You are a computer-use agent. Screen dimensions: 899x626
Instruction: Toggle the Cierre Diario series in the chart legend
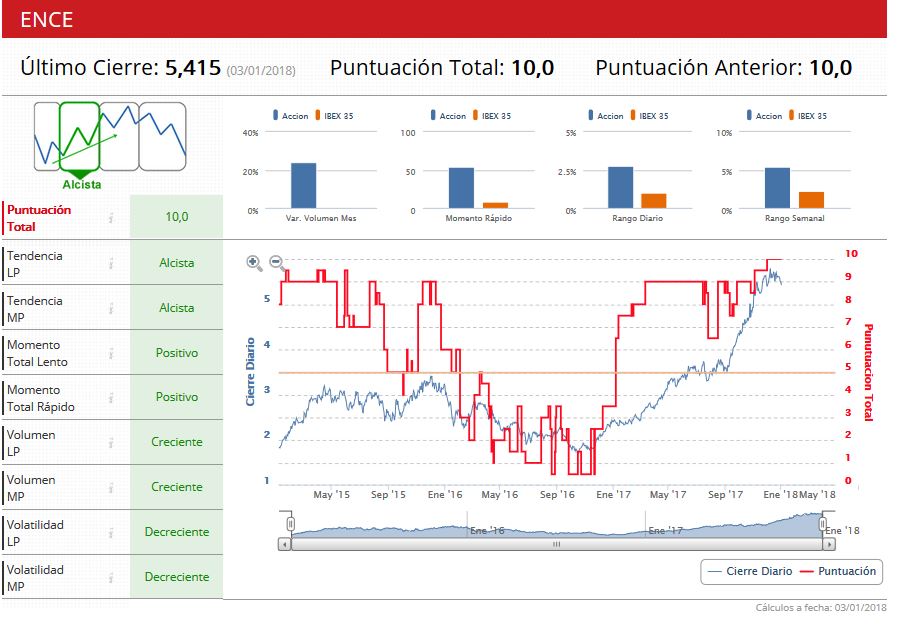point(751,571)
